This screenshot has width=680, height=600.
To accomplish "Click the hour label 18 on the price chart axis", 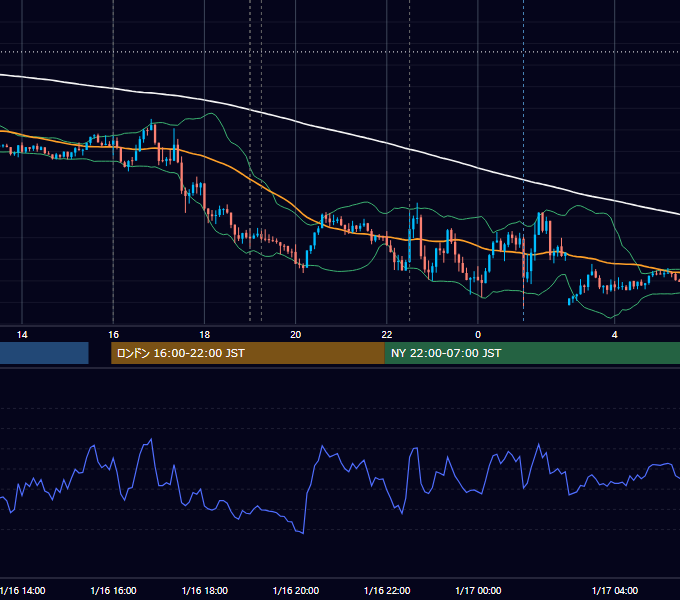I will pos(205,335).
